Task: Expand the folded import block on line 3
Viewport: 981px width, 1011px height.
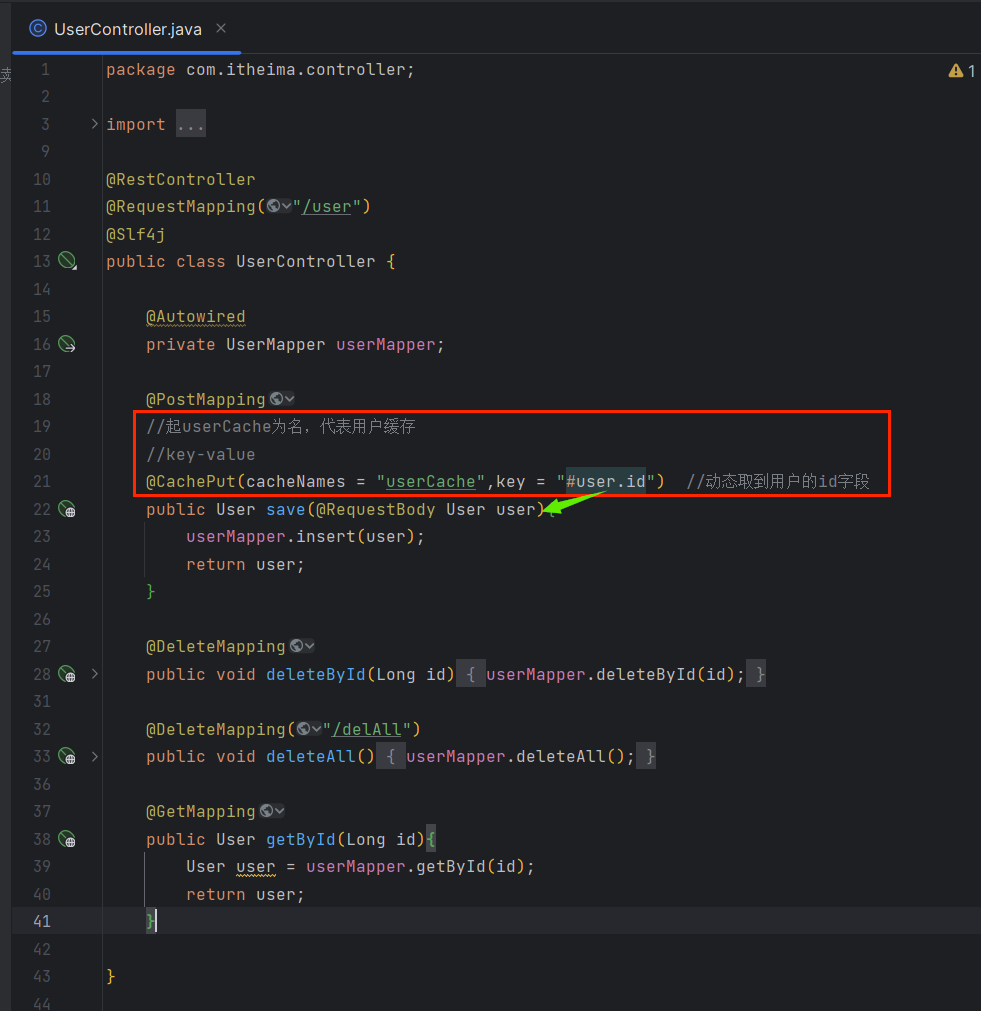Action: point(94,124)
